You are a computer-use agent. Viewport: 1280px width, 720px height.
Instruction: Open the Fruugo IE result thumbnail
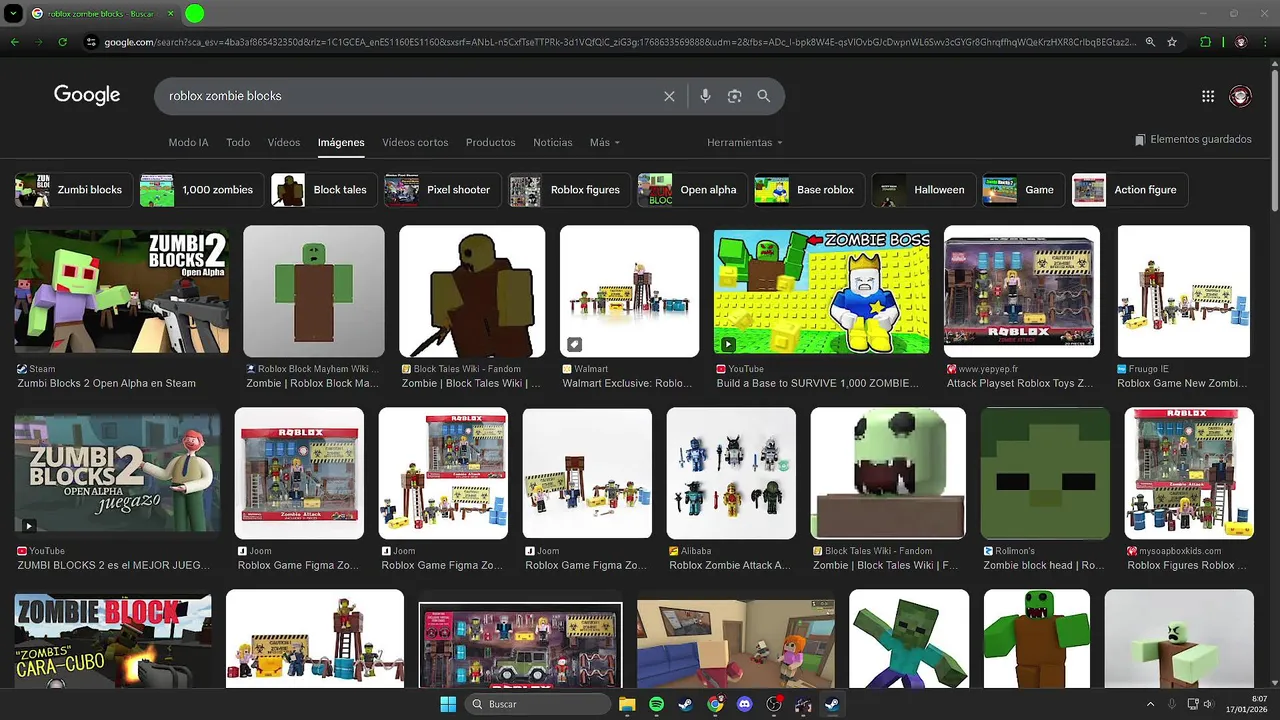coord(1184,291)
